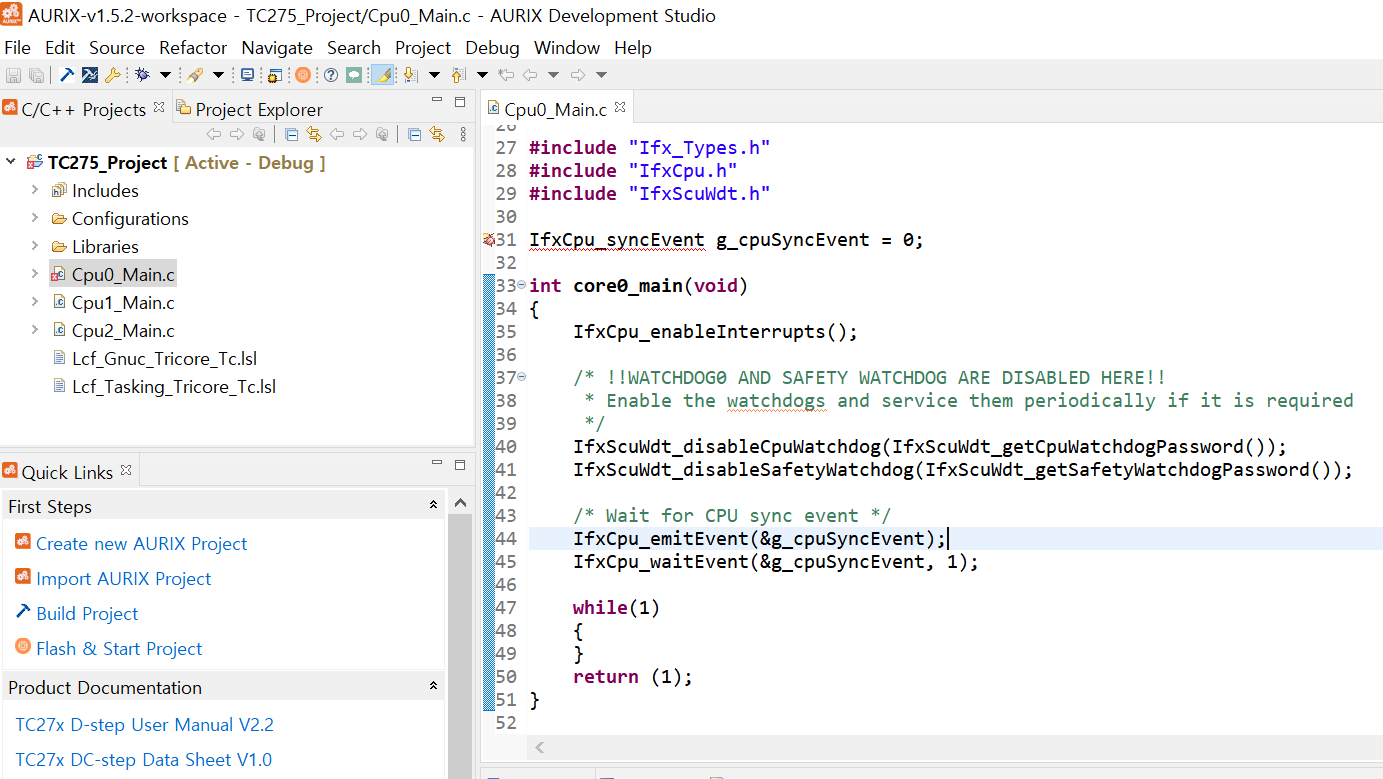Screen dimensions: 1383x779
Task: Open the Refactor menu
Action: [193, 48]
